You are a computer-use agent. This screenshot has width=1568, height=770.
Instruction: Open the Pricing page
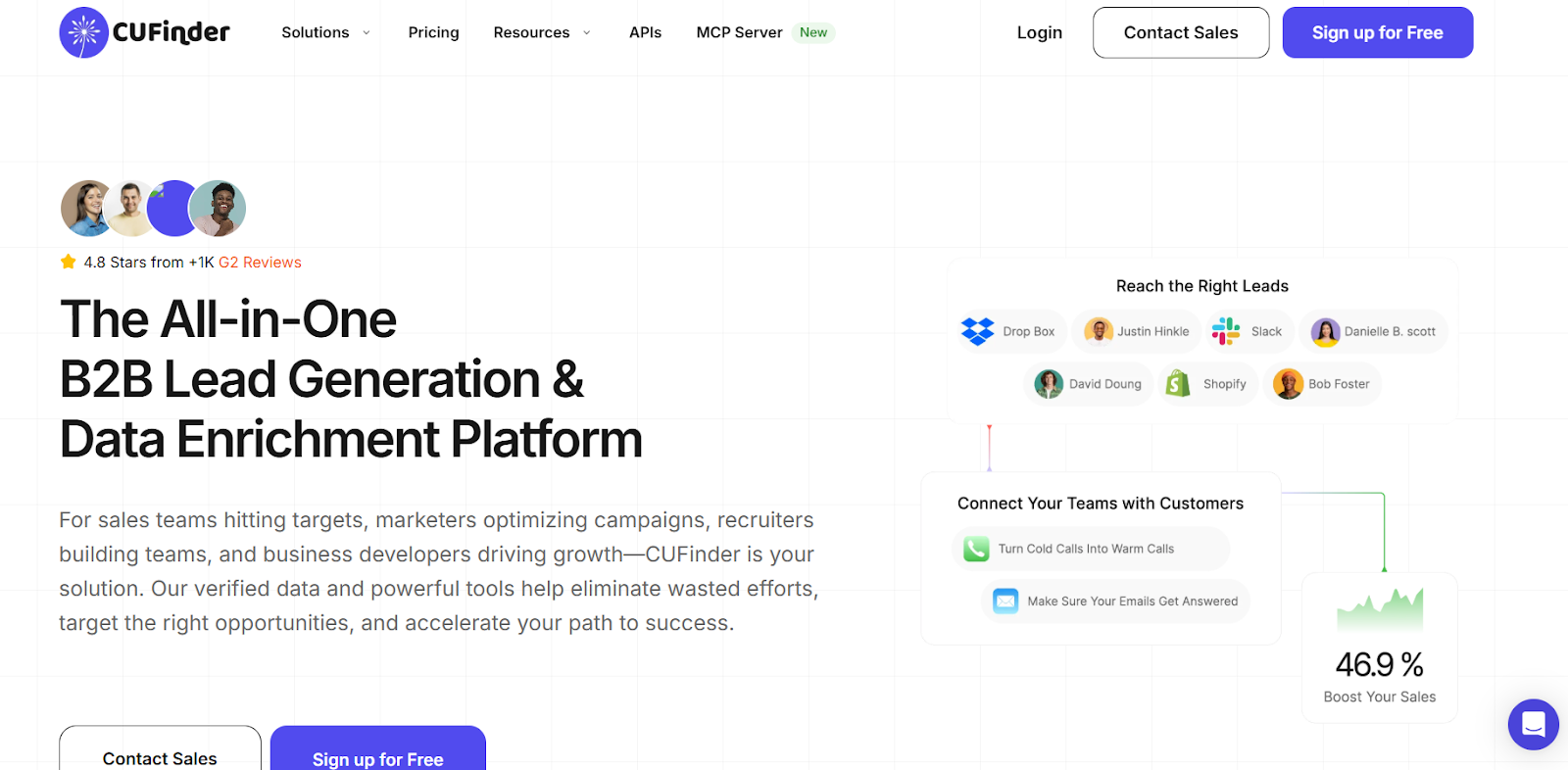coord(433,32)
